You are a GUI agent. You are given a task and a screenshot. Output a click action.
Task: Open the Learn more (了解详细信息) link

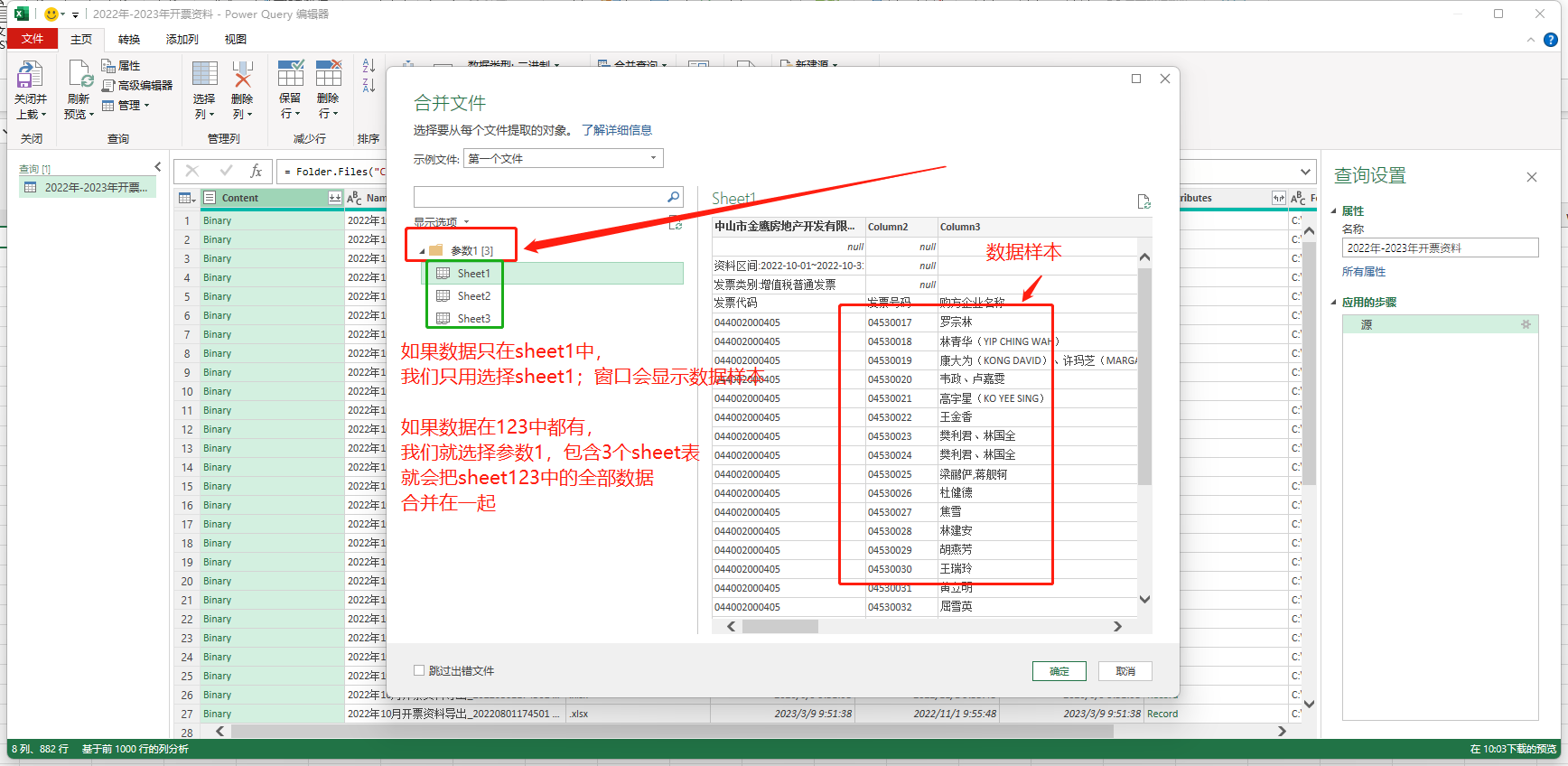[617, 130]
